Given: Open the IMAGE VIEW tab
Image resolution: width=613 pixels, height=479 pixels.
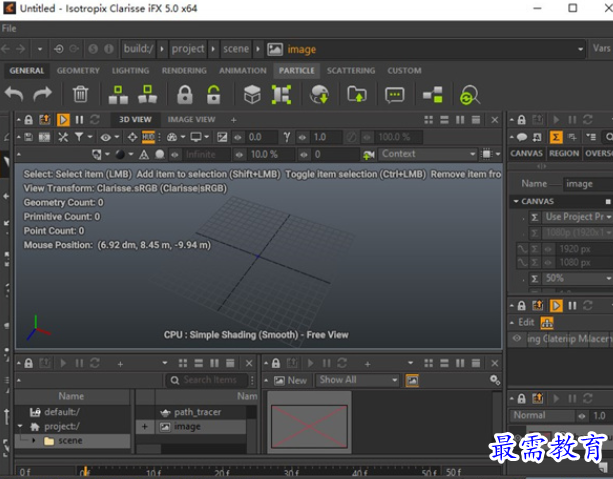Looking at the screenshot, I should [191, 120].
